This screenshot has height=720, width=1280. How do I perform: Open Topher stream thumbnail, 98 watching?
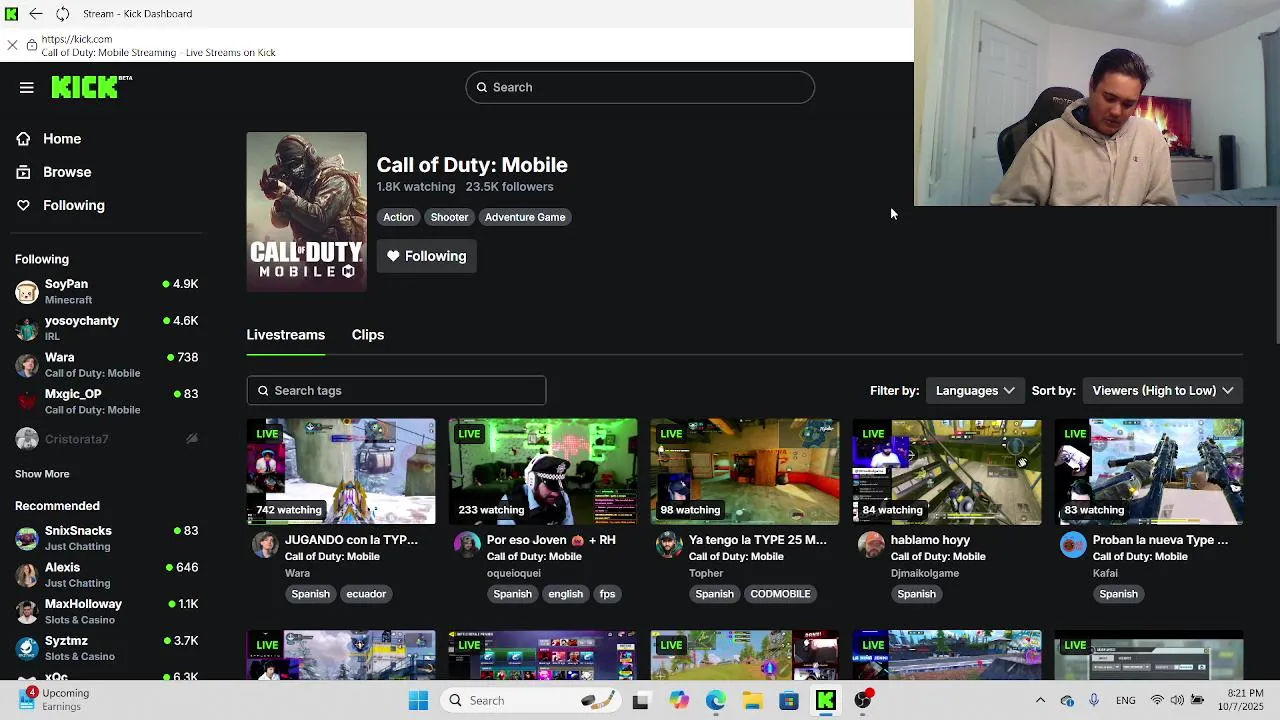(x=745, y=471)
